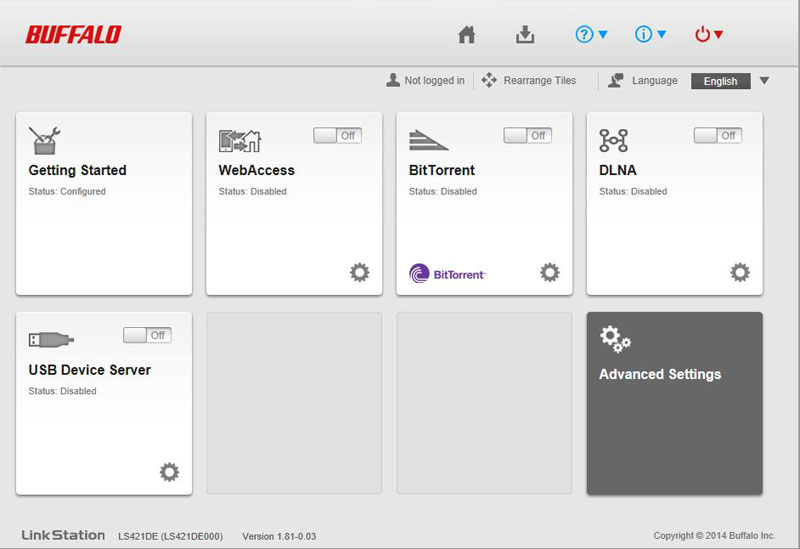Open the BitTorrent tile title
The image size is (800, 549).
click(x=442, y=170)
